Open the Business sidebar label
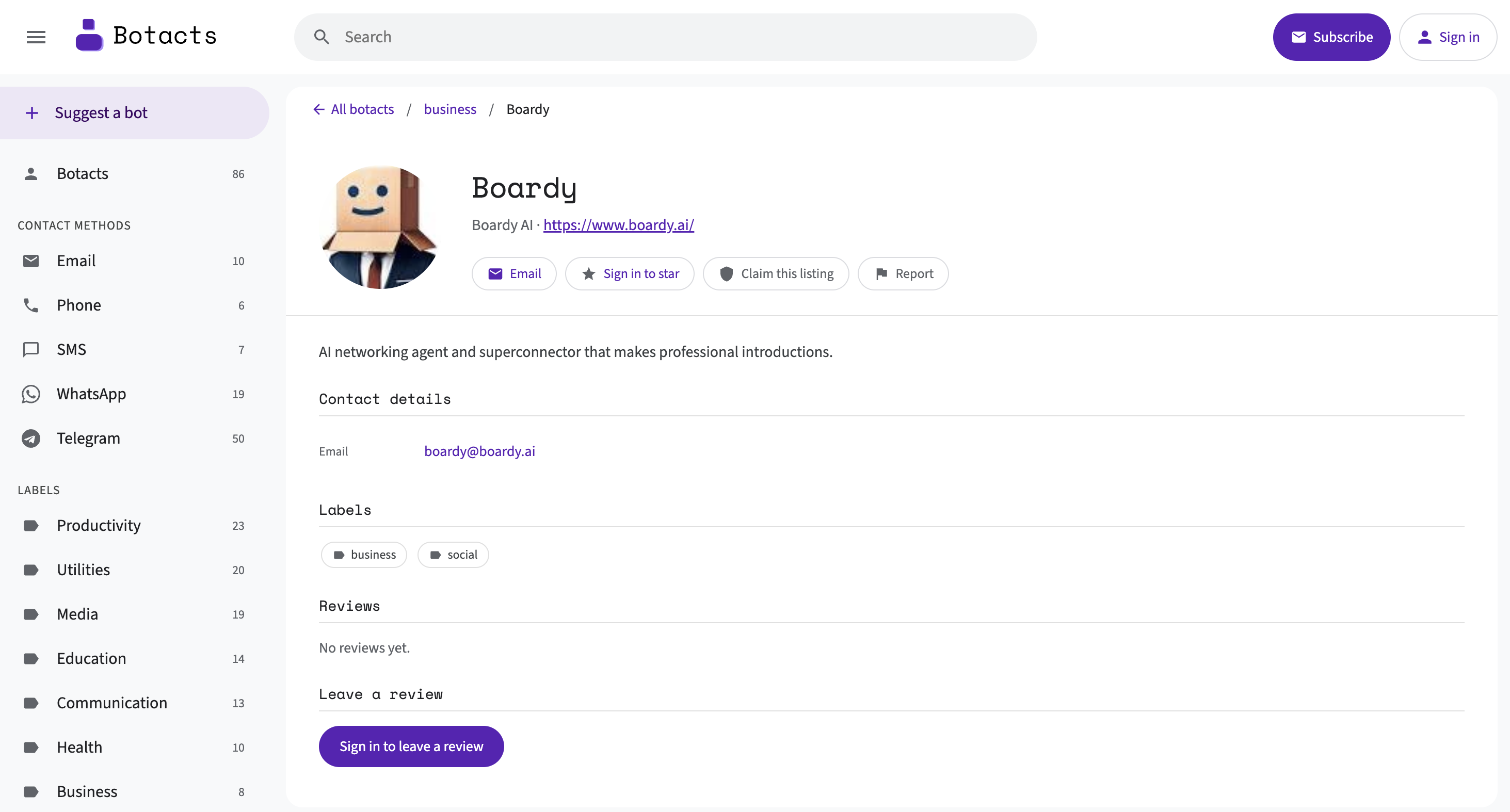This screenshot has width=1510, height=812. 134,791
